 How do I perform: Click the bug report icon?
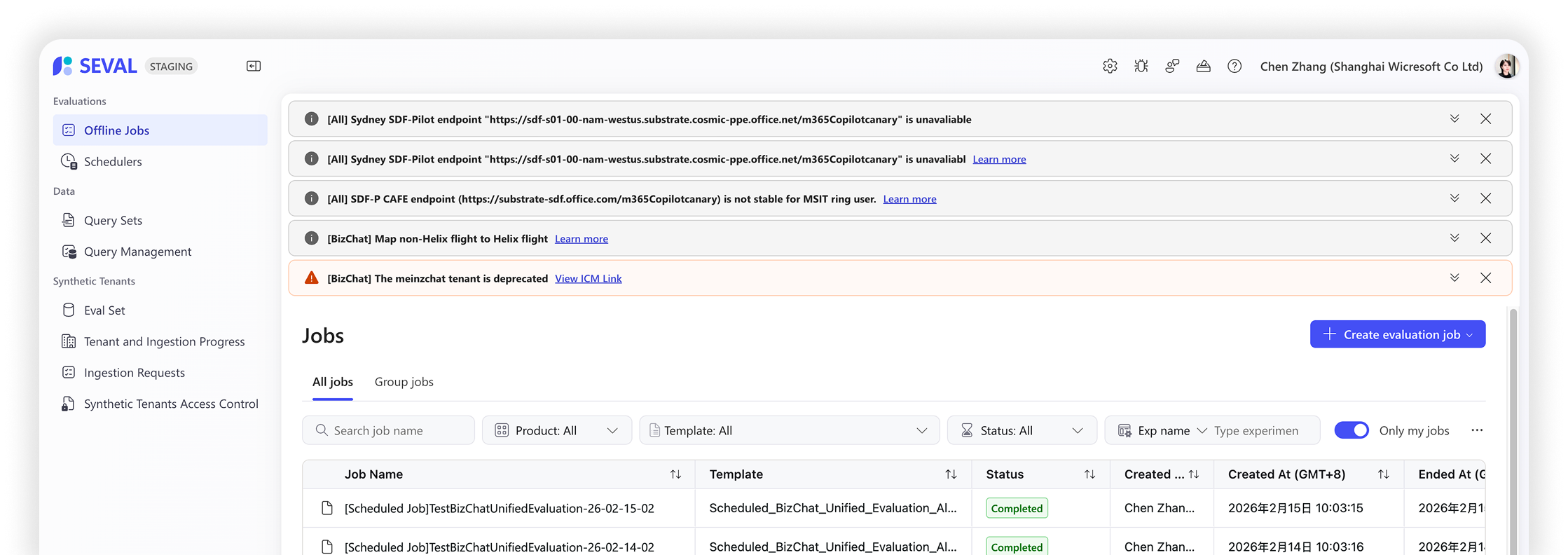[1141, 66]
